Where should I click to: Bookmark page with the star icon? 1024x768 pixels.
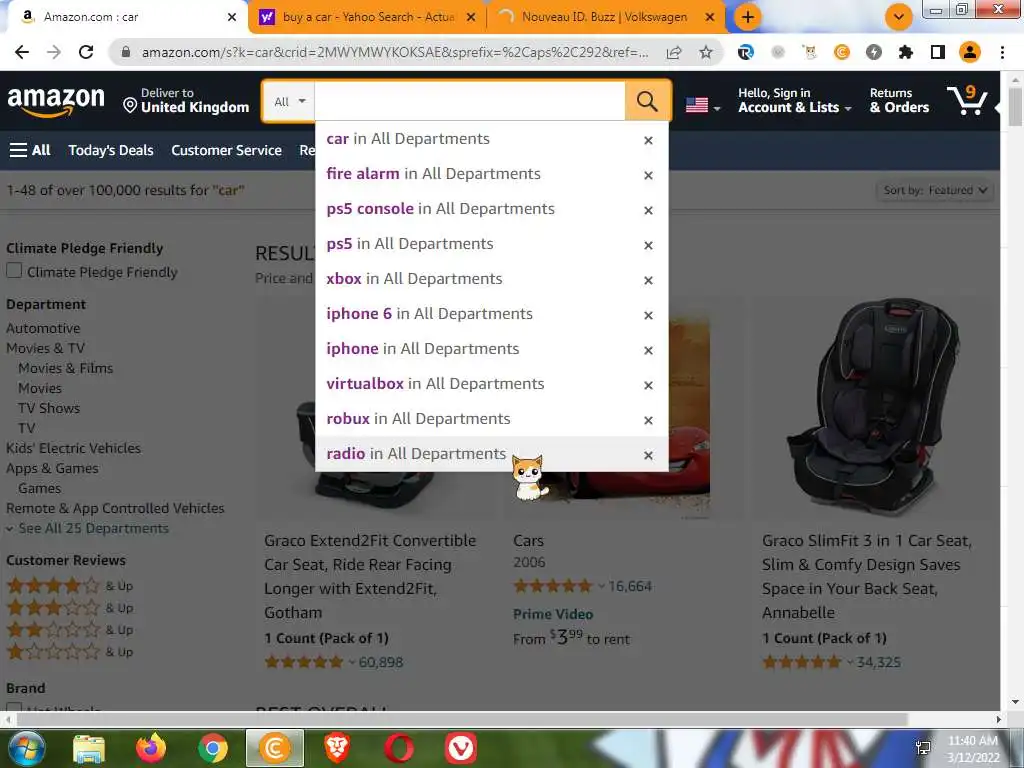pos(705,52)
